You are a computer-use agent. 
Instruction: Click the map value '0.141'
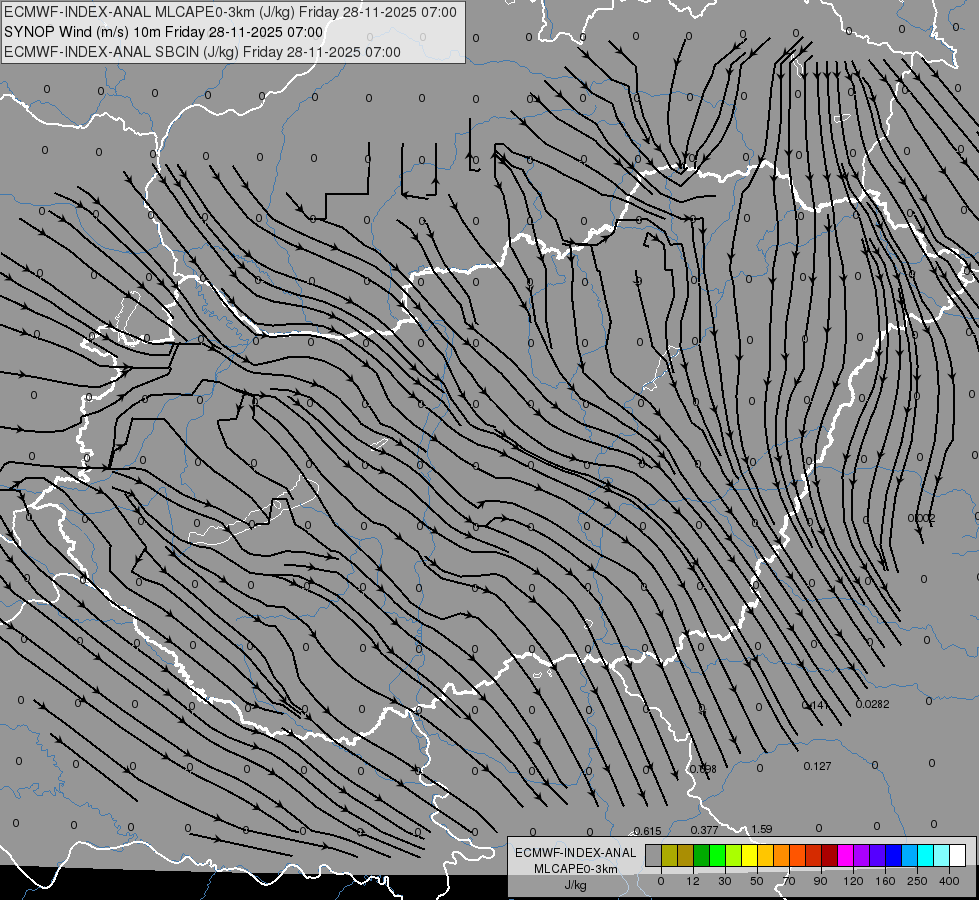(x=815, y=705)
